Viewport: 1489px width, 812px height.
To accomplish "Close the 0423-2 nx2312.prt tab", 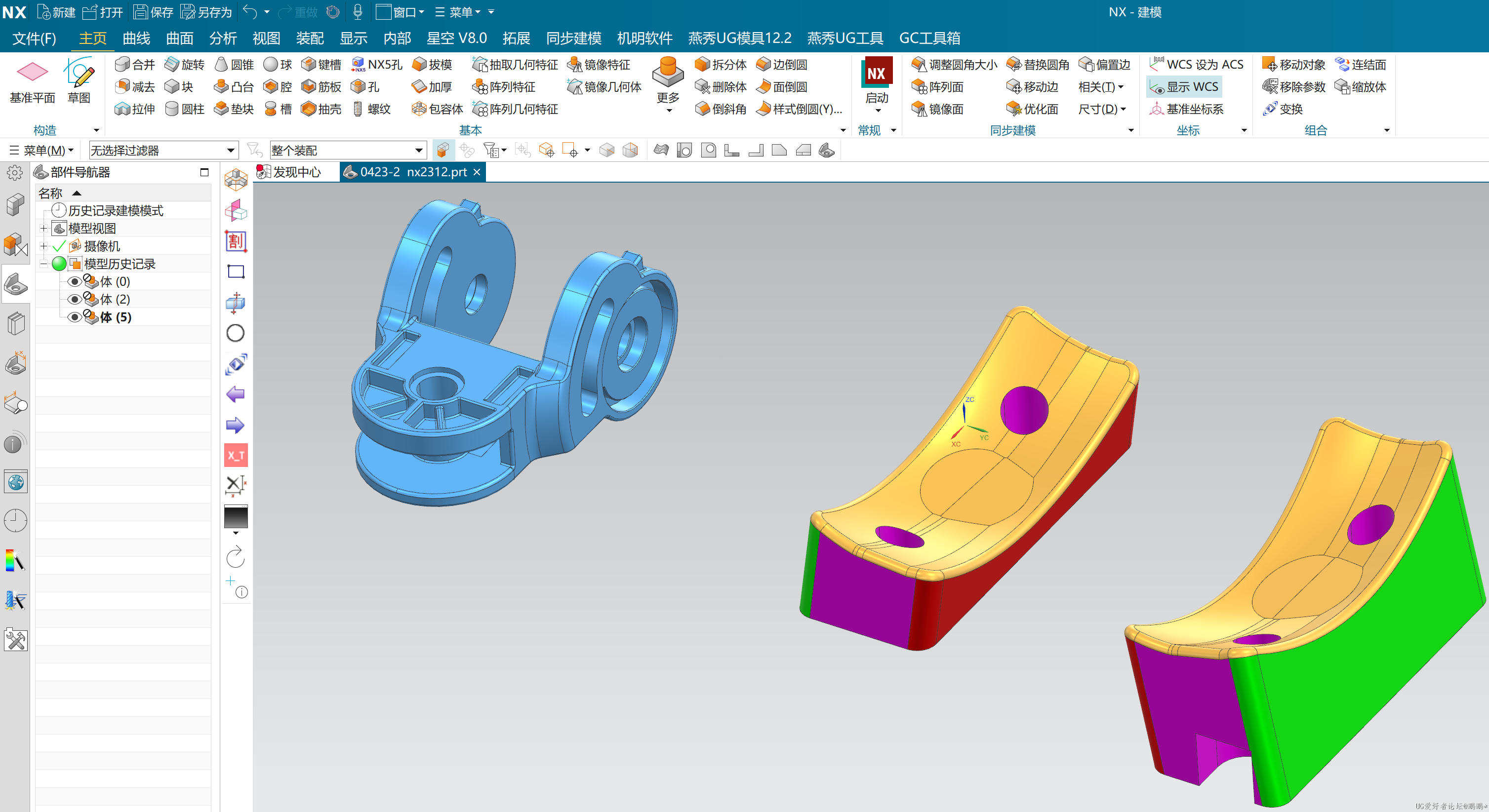I will [x=477, y=172].
